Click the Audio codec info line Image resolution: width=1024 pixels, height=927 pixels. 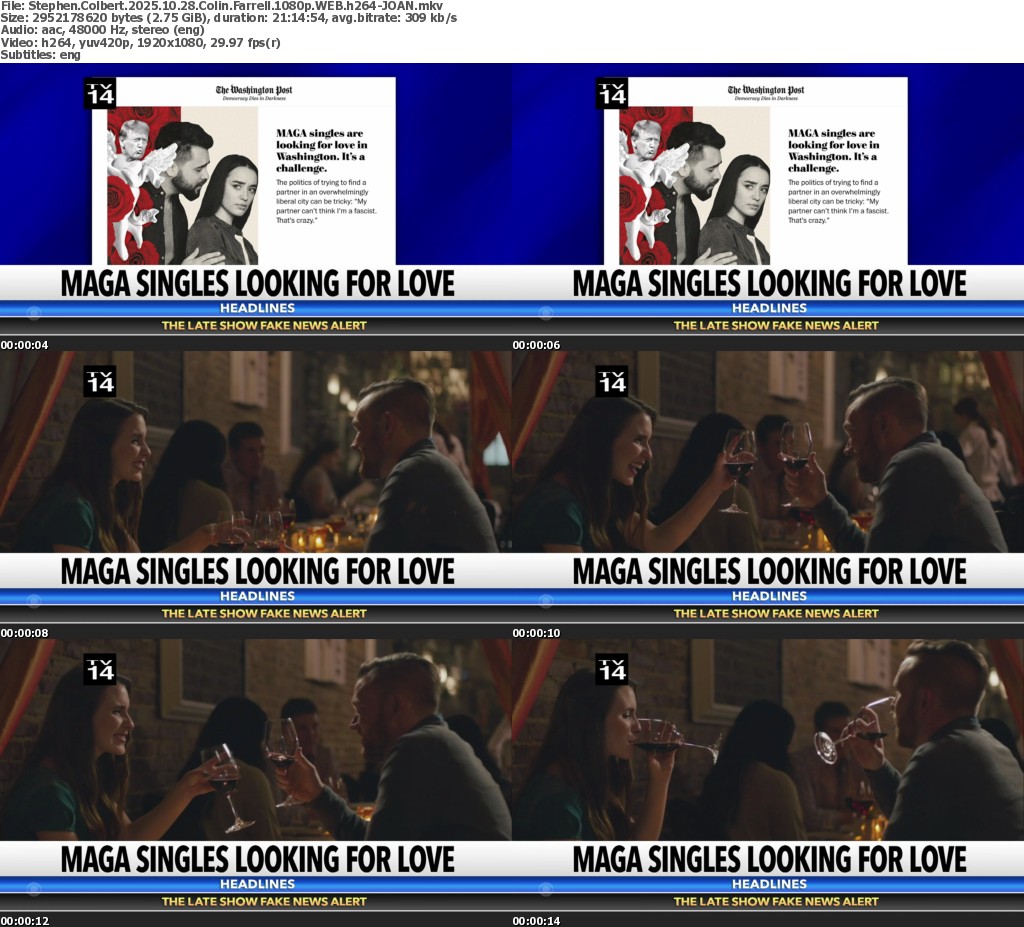tap(102, 30)
